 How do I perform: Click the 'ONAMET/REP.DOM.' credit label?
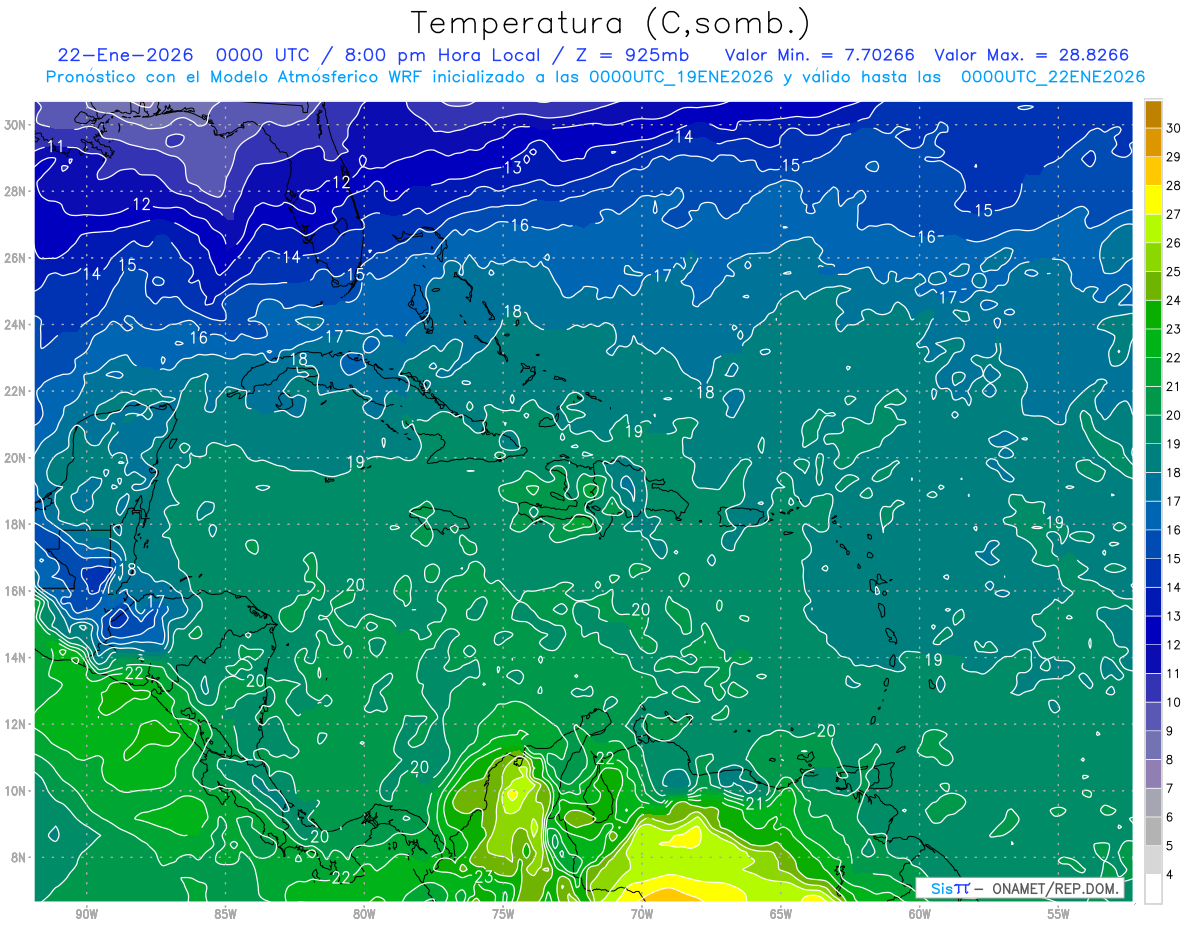[x=1054, y=888]
